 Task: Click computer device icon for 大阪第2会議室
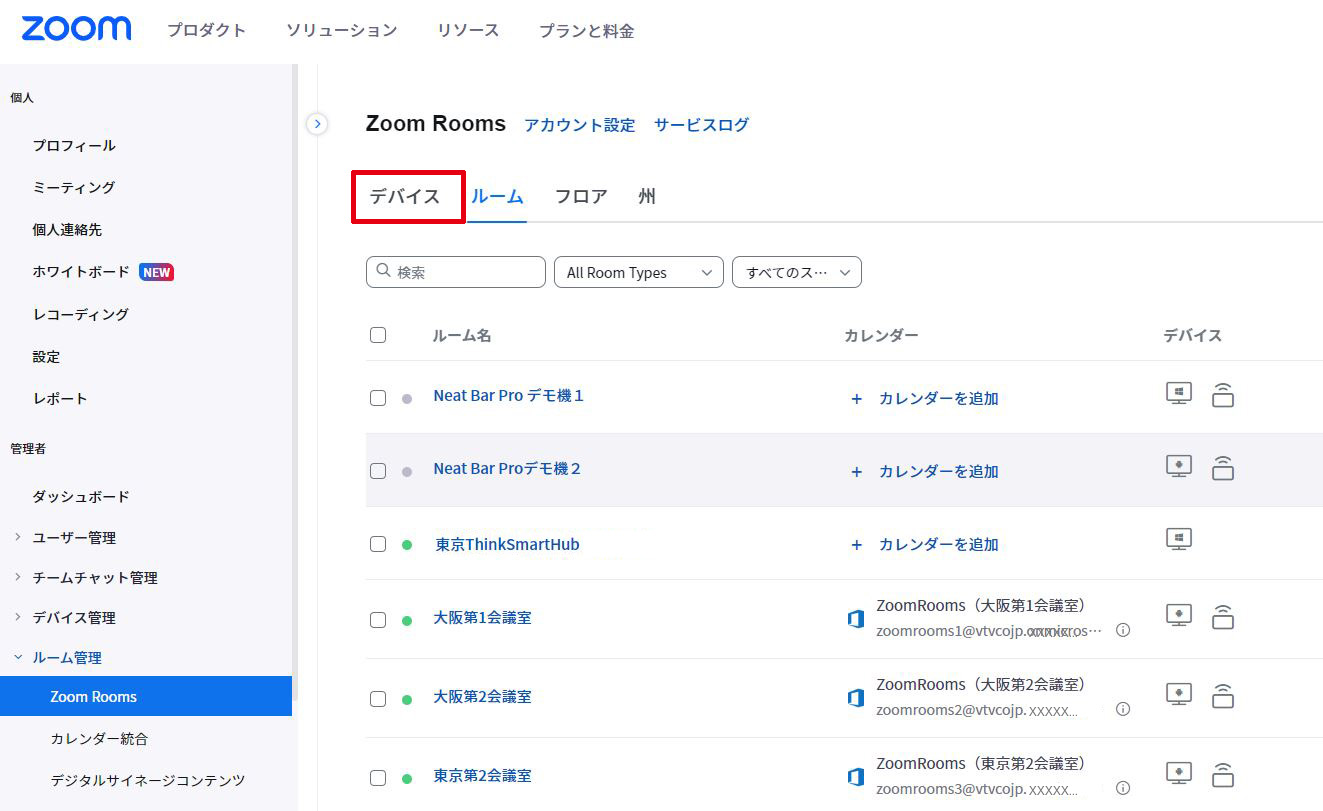[1179, 694]
